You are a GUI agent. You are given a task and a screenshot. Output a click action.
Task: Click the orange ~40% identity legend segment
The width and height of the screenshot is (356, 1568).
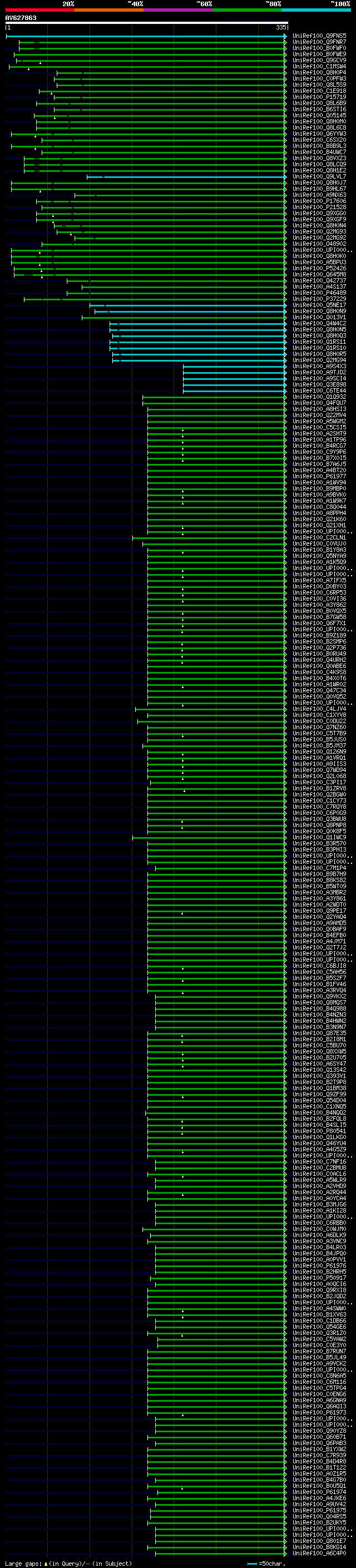click(109, 10)
